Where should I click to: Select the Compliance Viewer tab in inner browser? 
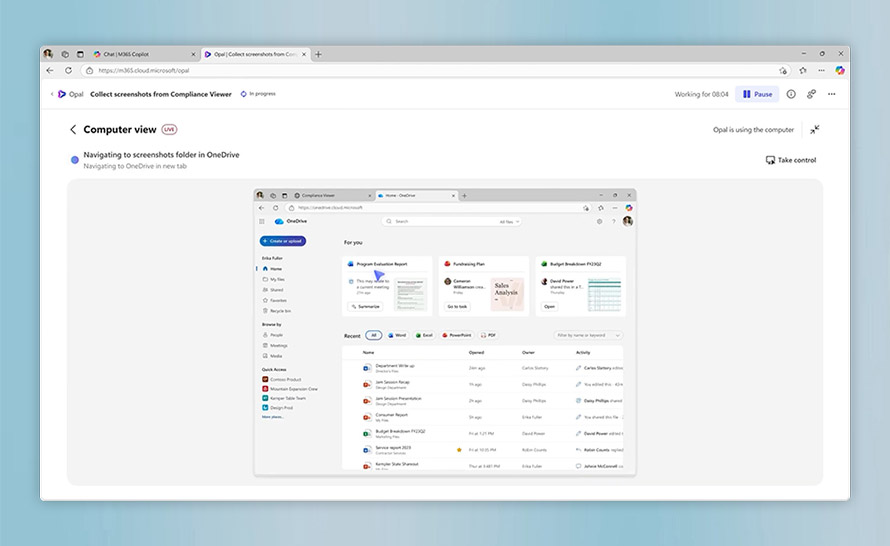[x=331, y=195]
